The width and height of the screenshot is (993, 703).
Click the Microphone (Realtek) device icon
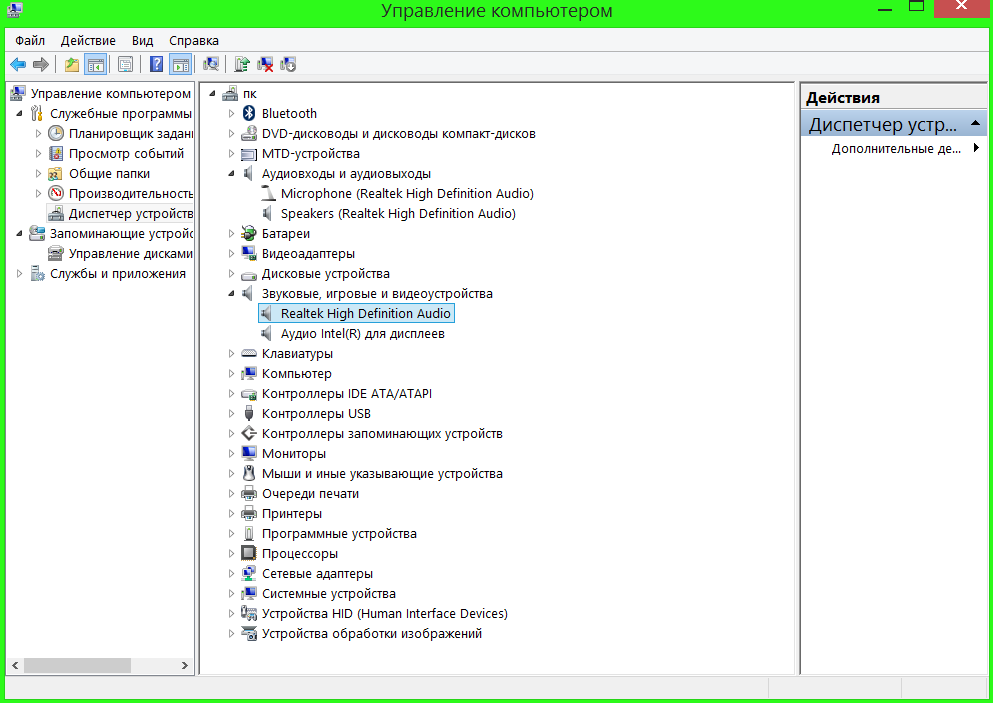pos(268,194)
